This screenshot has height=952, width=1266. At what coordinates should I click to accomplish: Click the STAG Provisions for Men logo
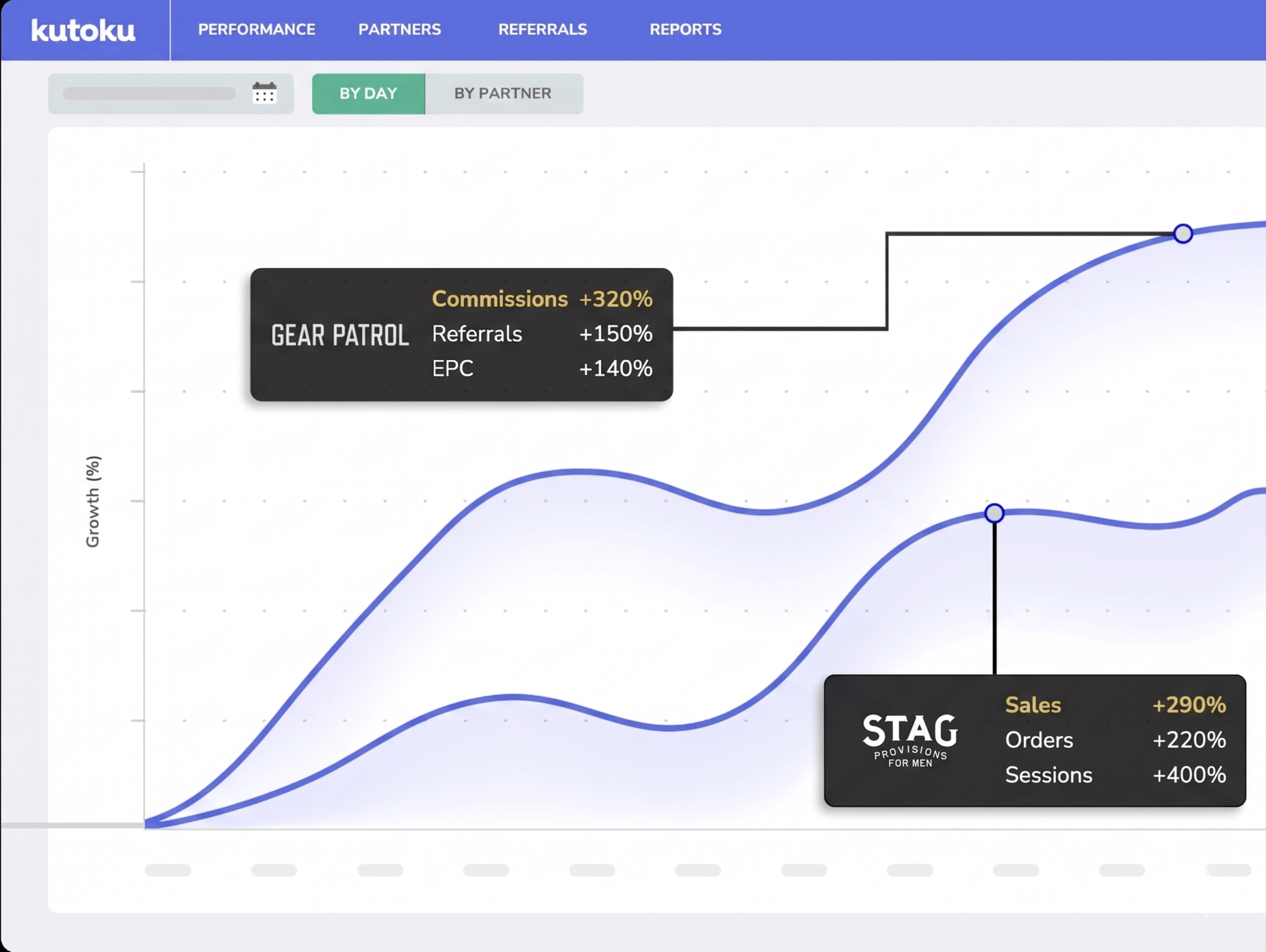click(910, 740)
